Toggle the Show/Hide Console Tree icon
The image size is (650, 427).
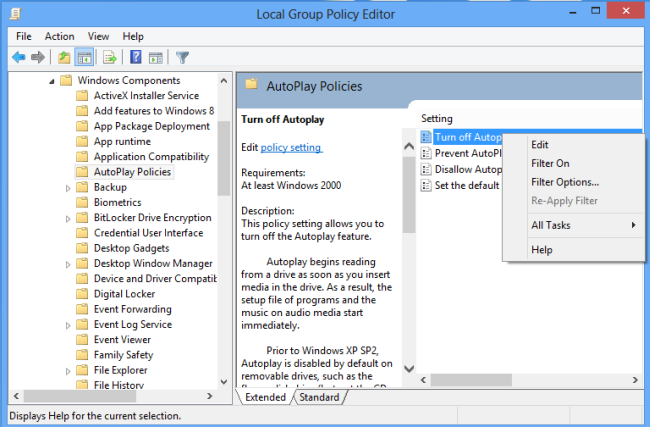pyautogui.click(x=84, y=57)
